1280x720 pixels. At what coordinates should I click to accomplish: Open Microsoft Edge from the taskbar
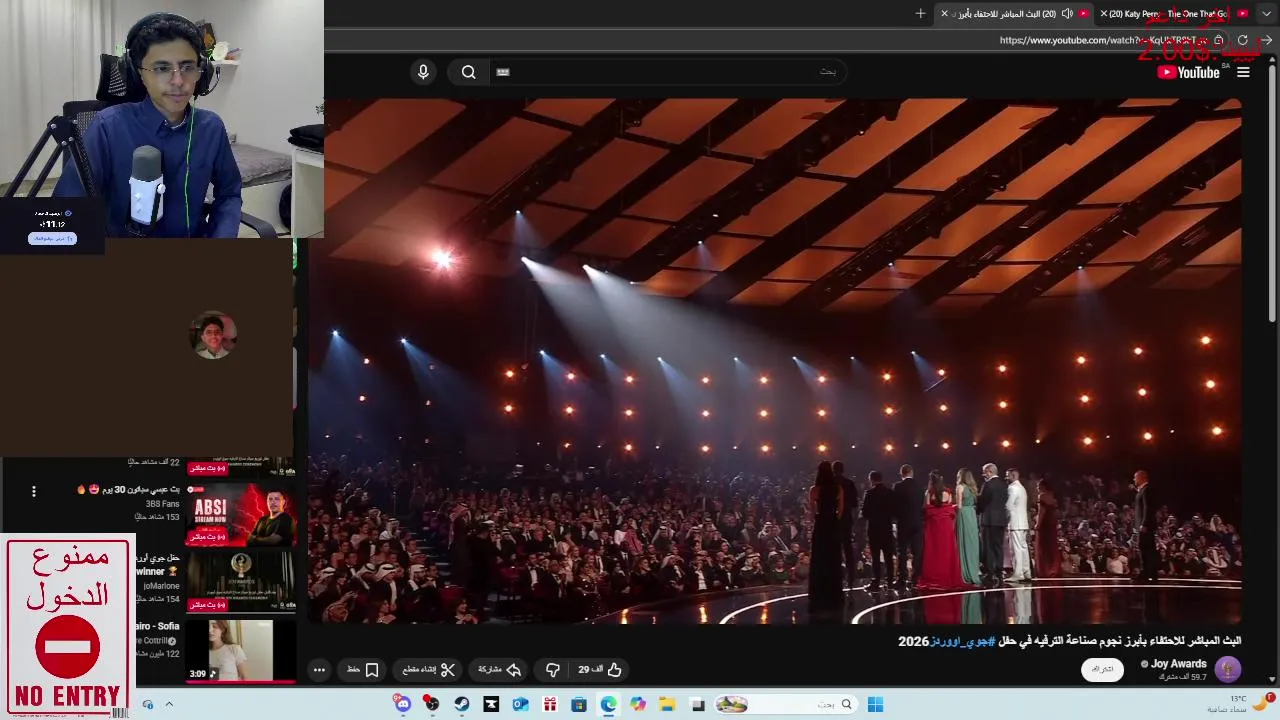608,705
